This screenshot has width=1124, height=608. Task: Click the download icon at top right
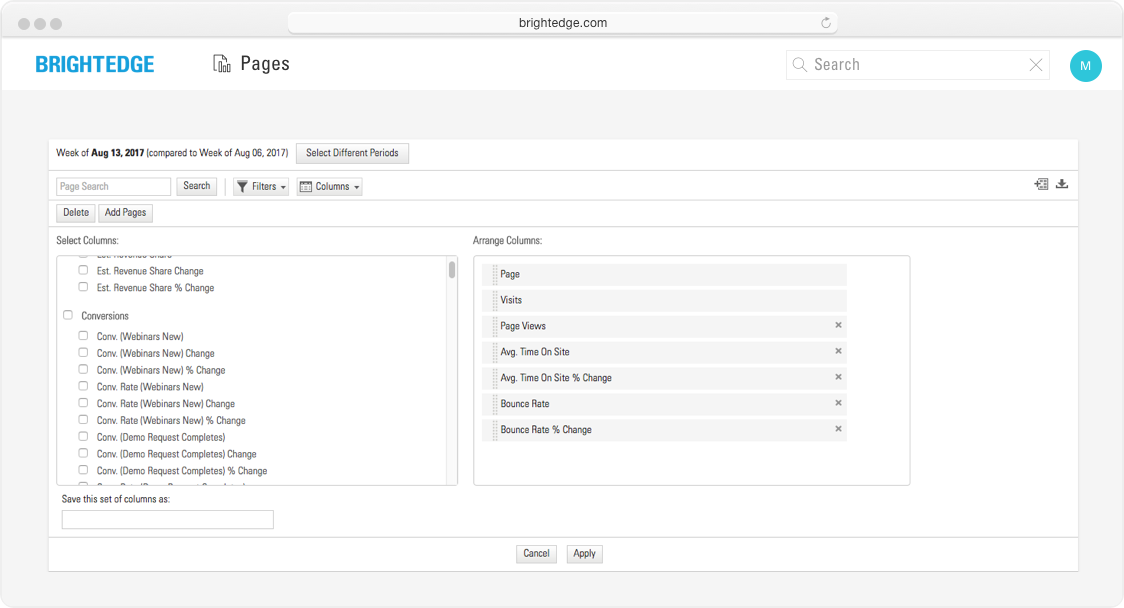(1062, 184)
